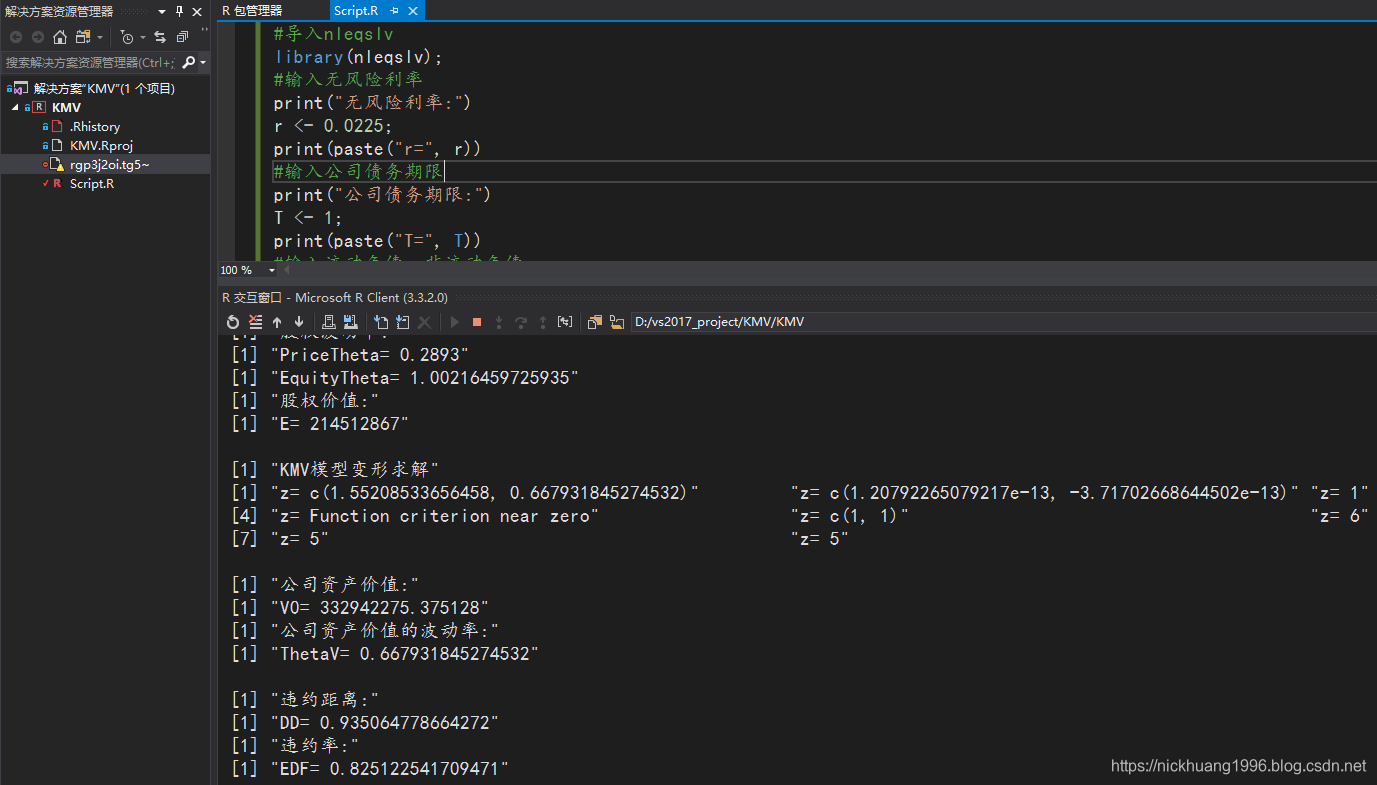
Task: Open Solution Explorer window position dropdown arrow
Action: [162, 12]
